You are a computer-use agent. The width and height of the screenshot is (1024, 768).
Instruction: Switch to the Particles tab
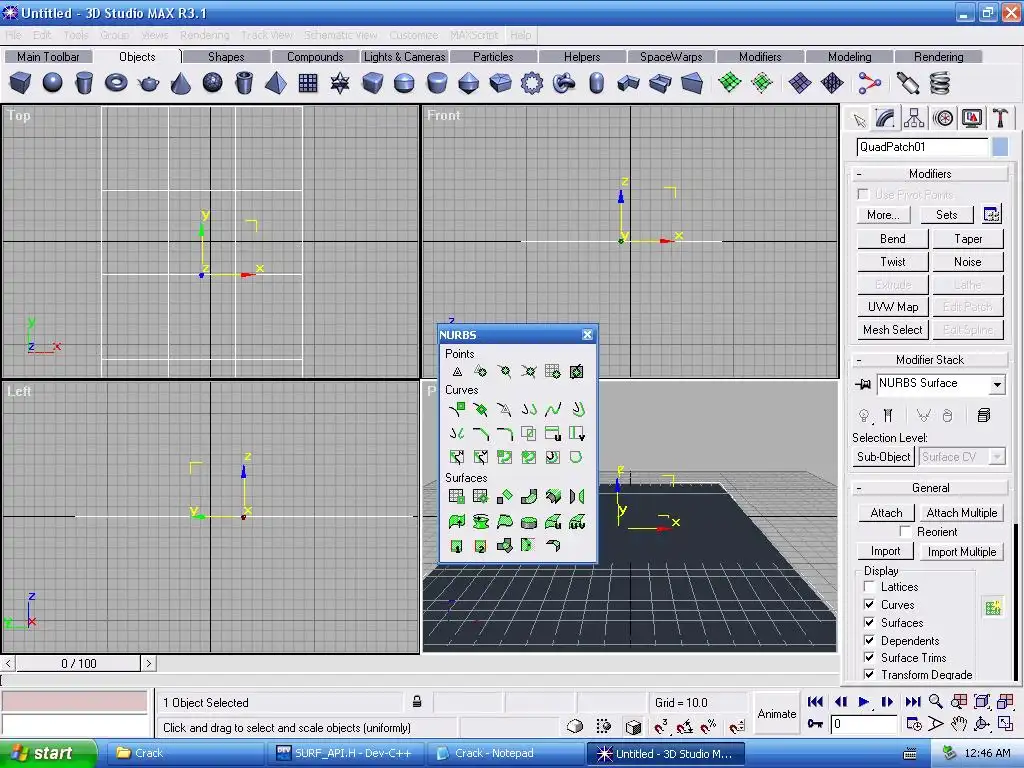click(x=493, y=57)
